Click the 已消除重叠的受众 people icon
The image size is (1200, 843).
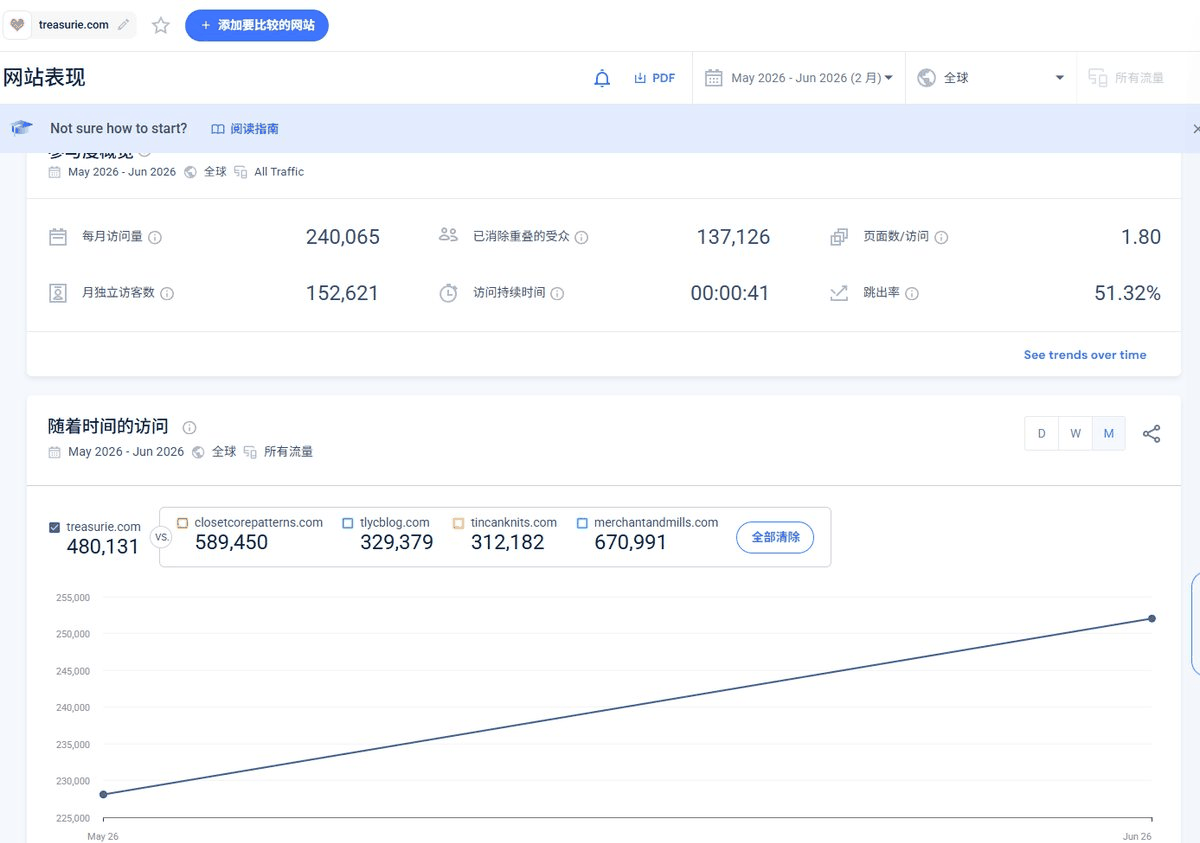[448, 235]
